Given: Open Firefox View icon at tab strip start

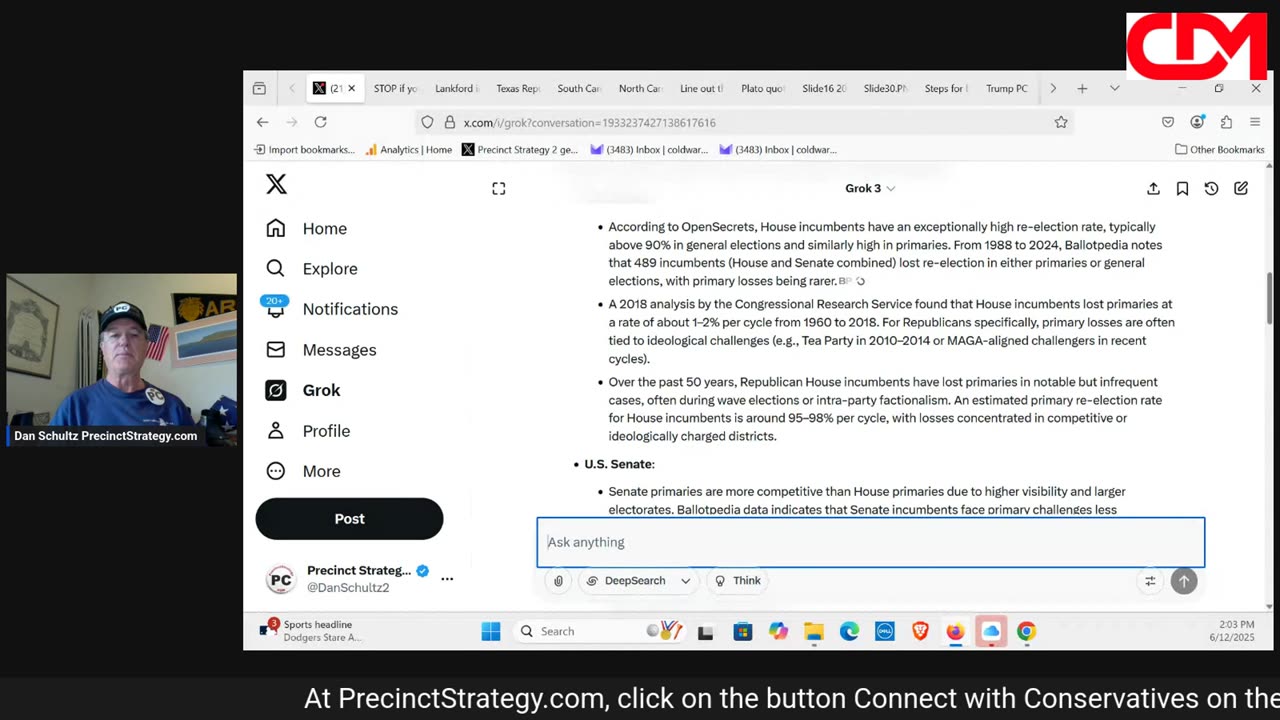Looking at the screenshot, I should tap(259, 89).
